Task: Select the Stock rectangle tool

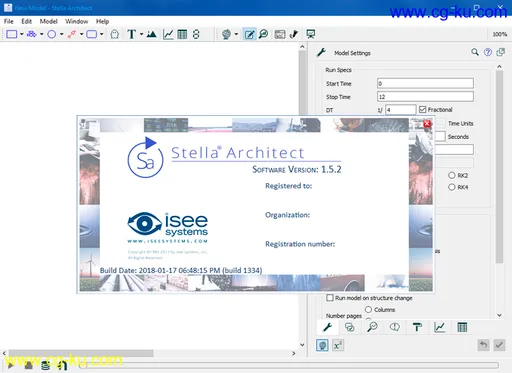Action: coord(12,34)
